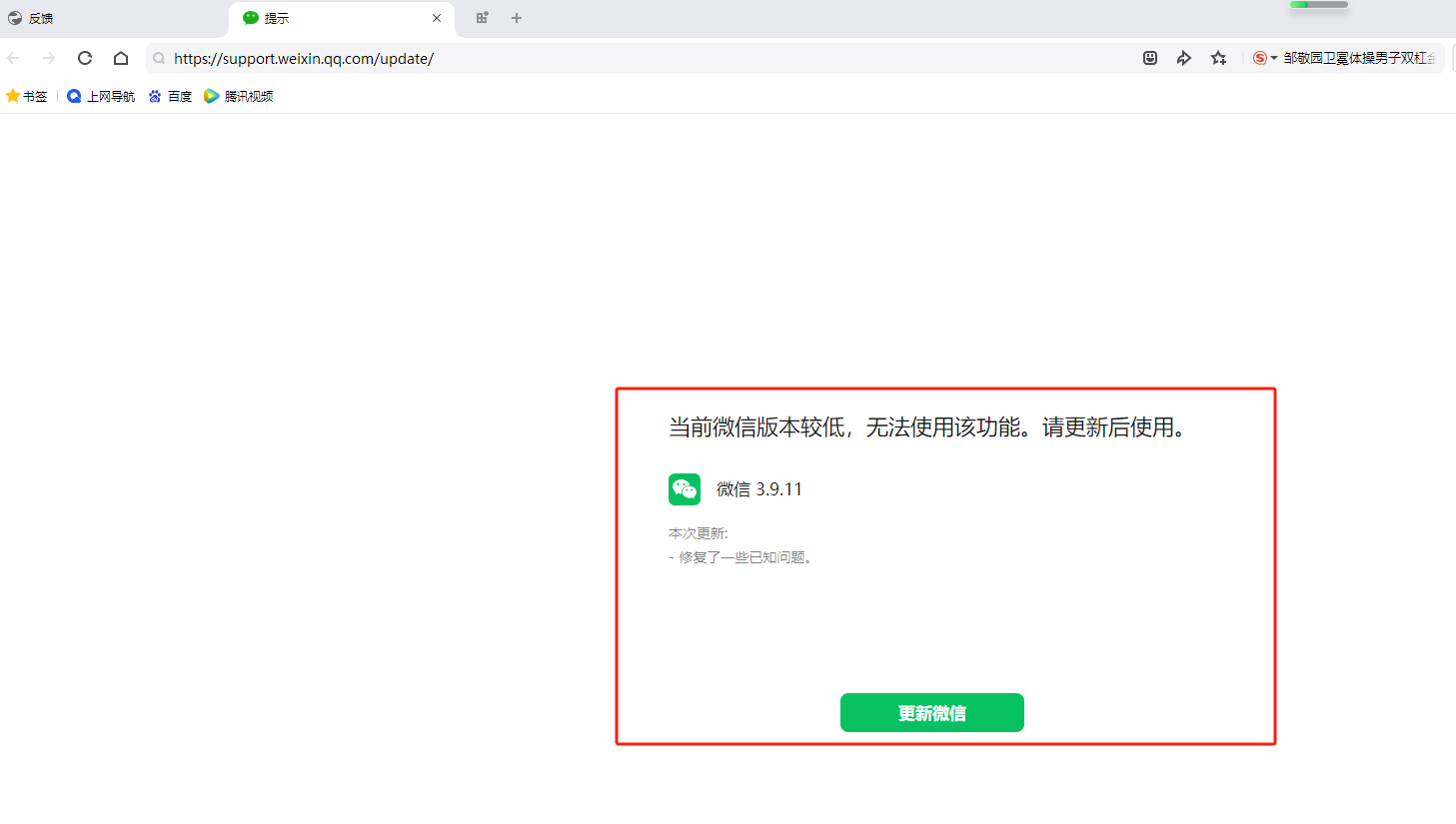Click the 微信 3.9.11 version text

point(759,489)
